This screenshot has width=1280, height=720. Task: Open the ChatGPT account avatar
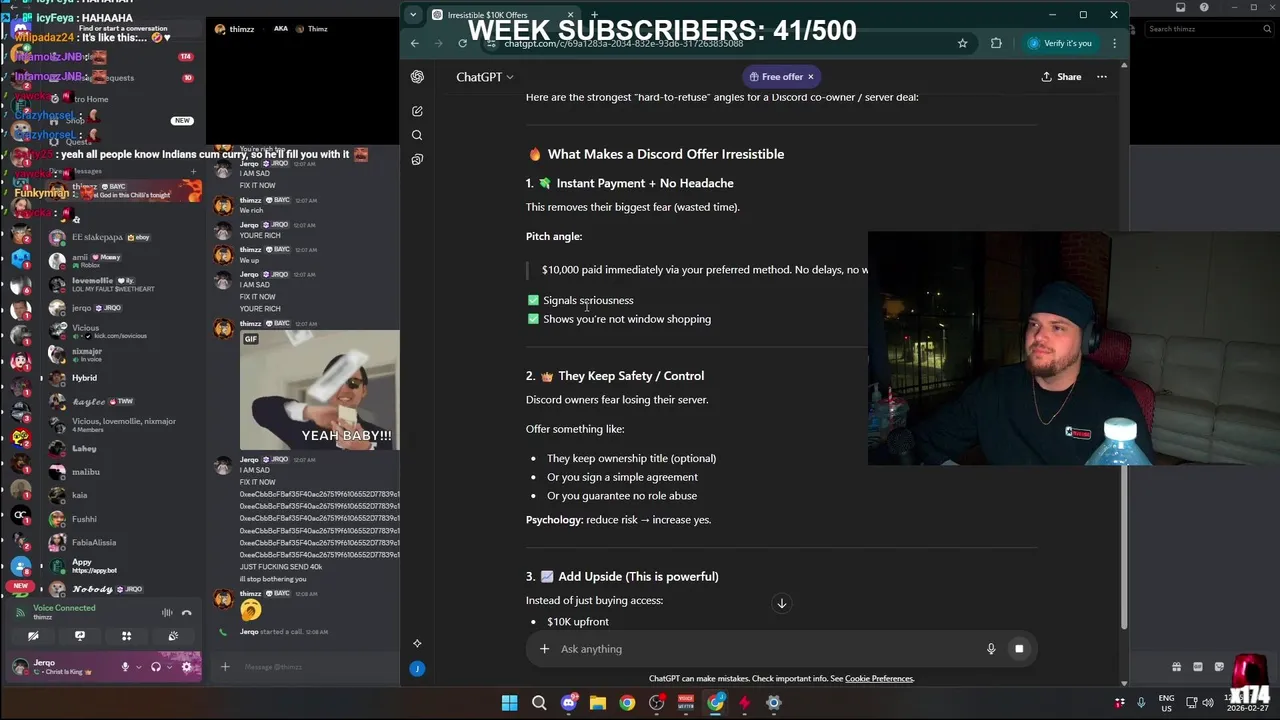point(417,668)
